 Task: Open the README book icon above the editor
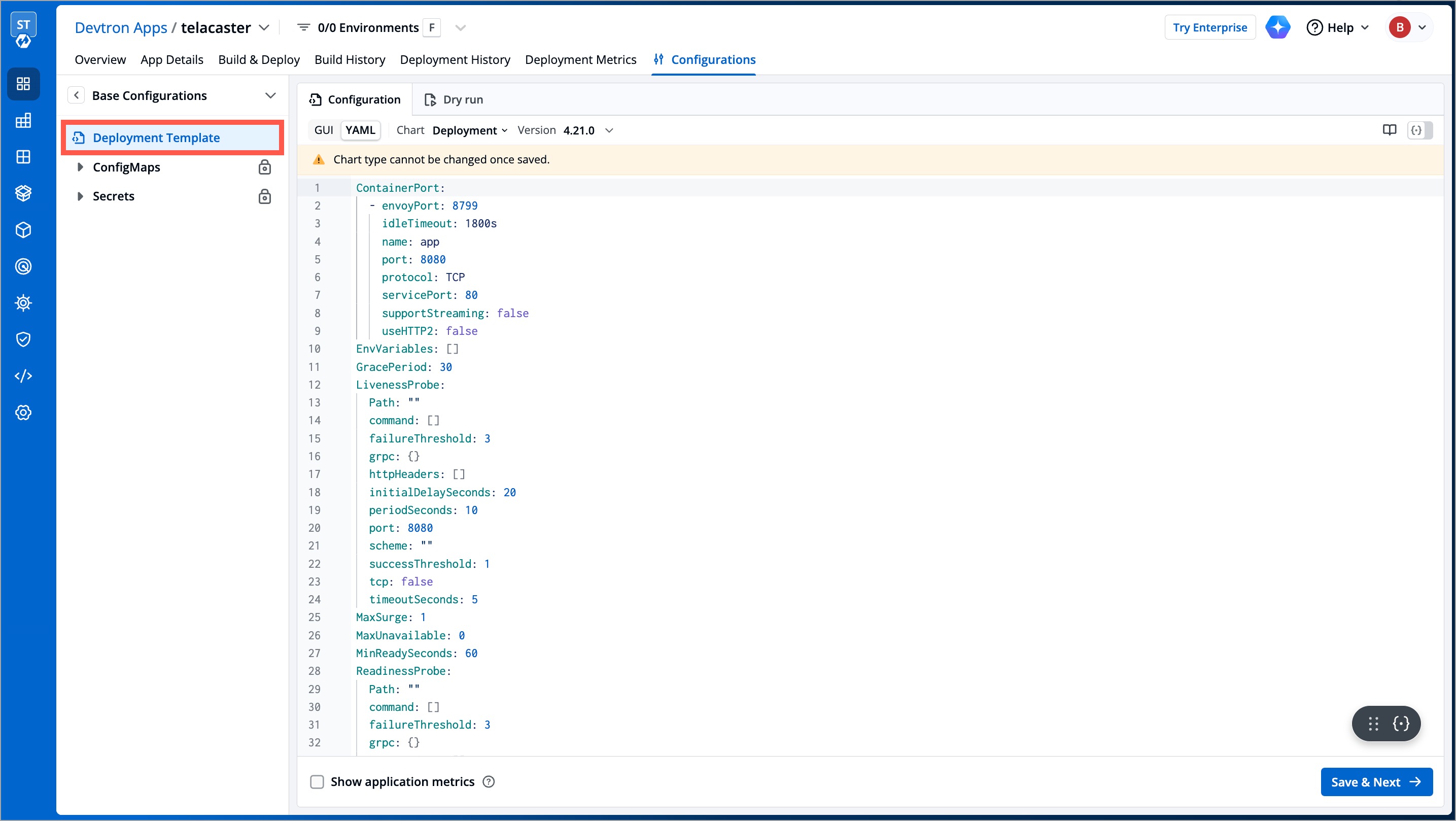pos(1390,129)
